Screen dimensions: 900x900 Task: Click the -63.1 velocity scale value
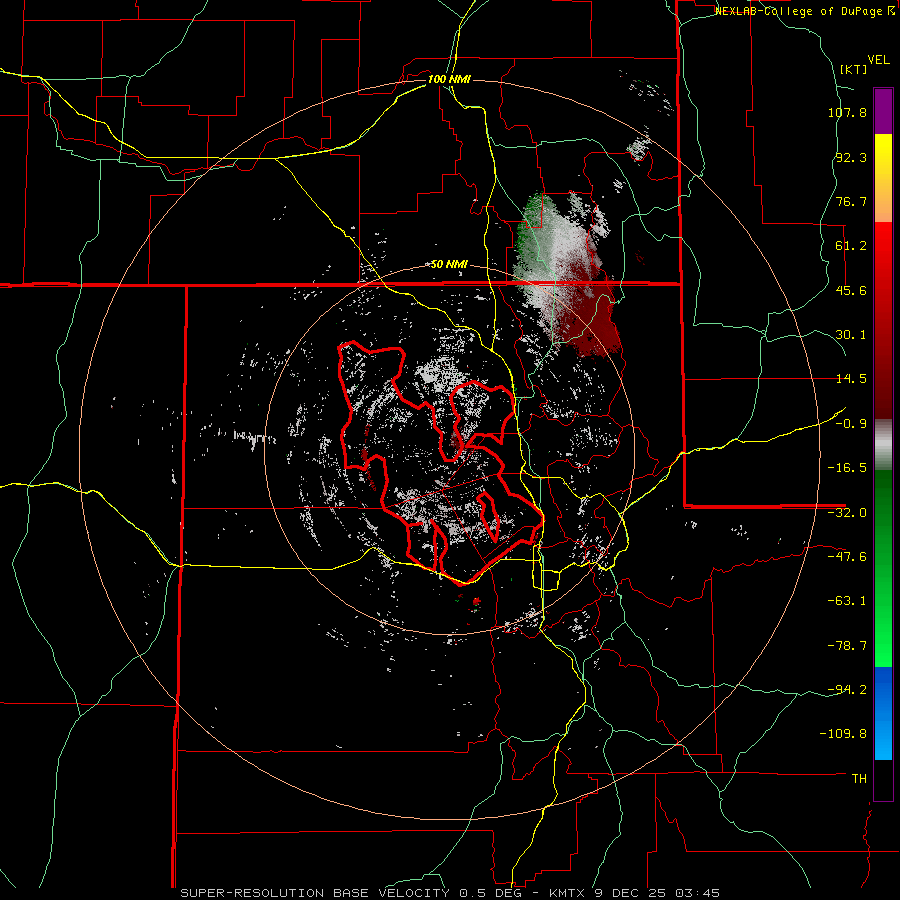point(847,601)
